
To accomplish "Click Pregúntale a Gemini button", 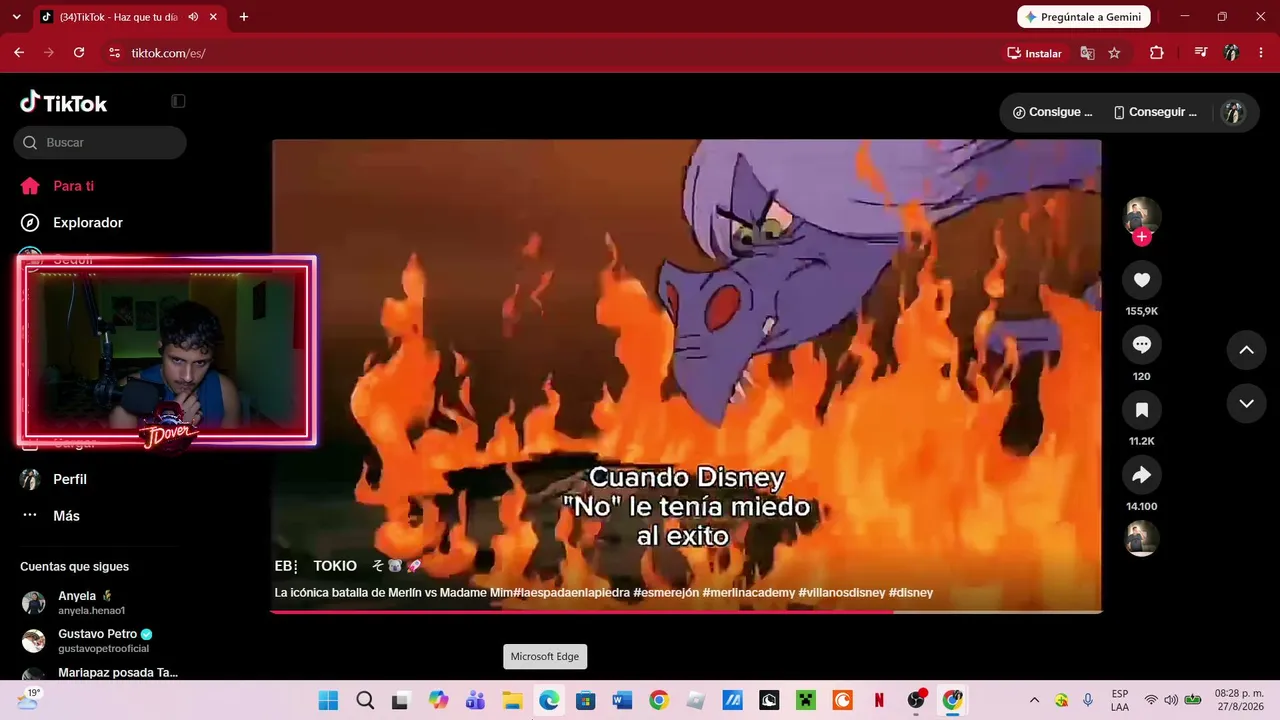I will 1084,17.
